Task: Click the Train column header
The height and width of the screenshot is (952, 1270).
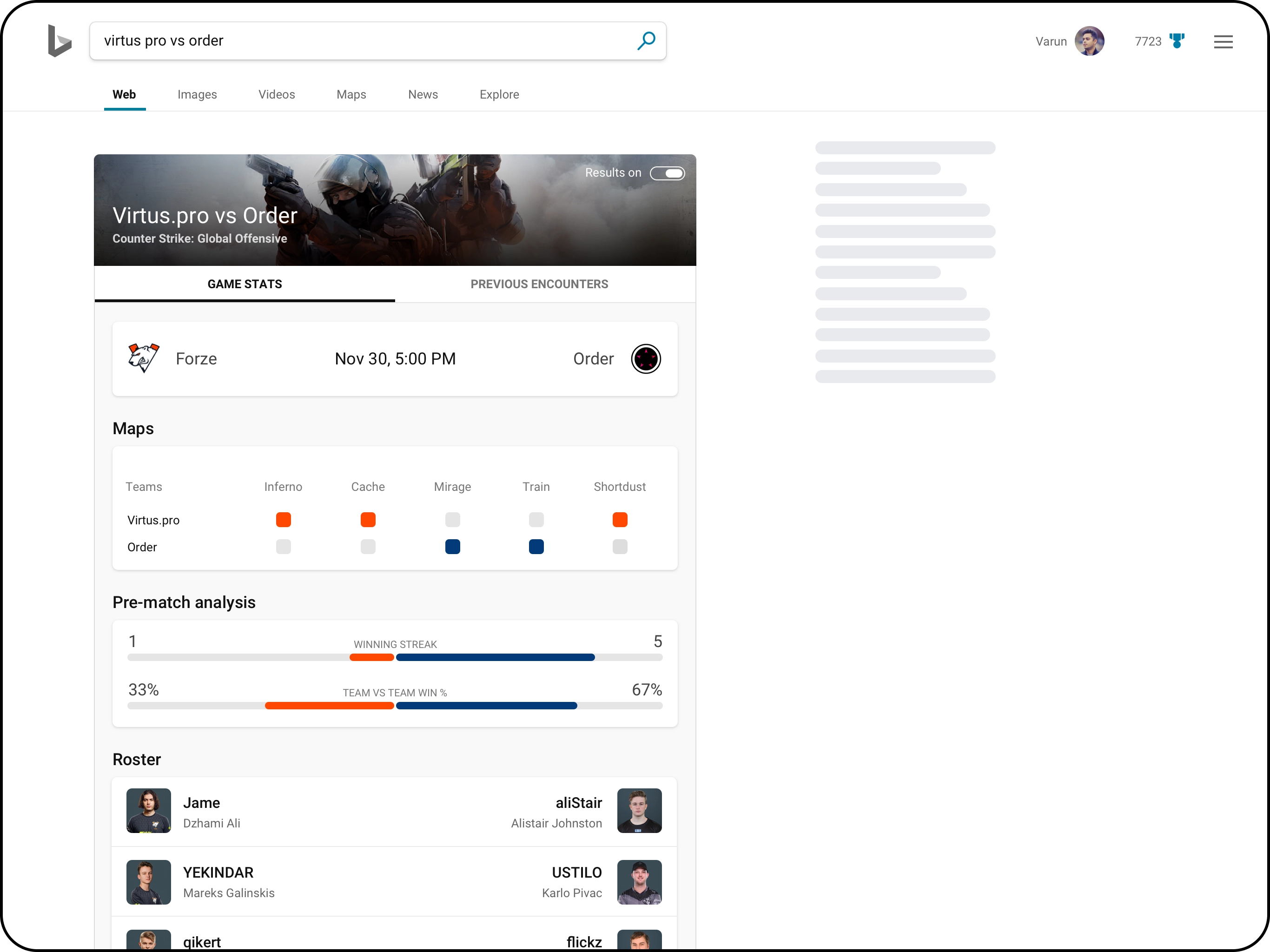Action: (536, 487)
